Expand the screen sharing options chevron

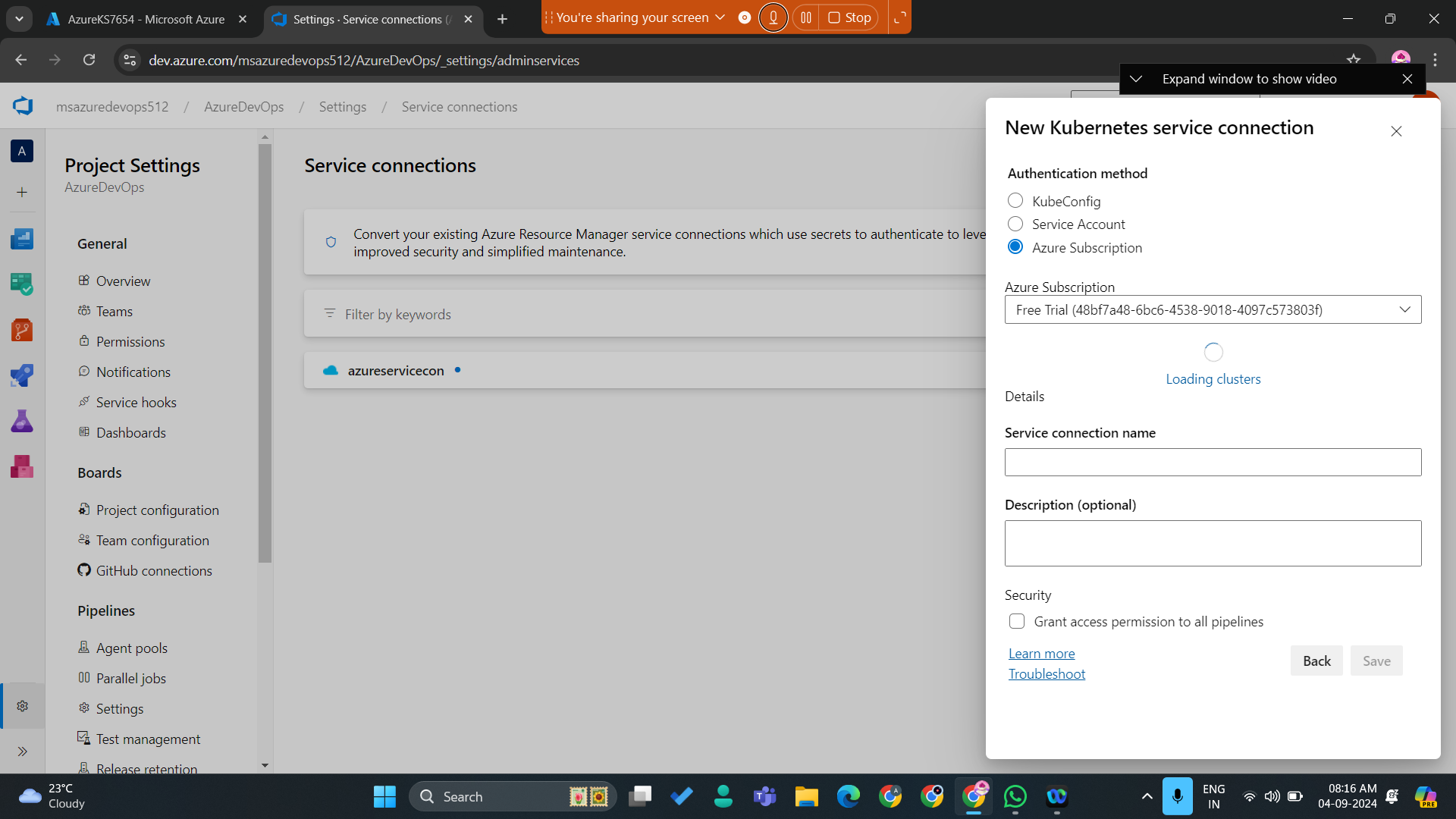pyautogui.click(x=720, y=17)
